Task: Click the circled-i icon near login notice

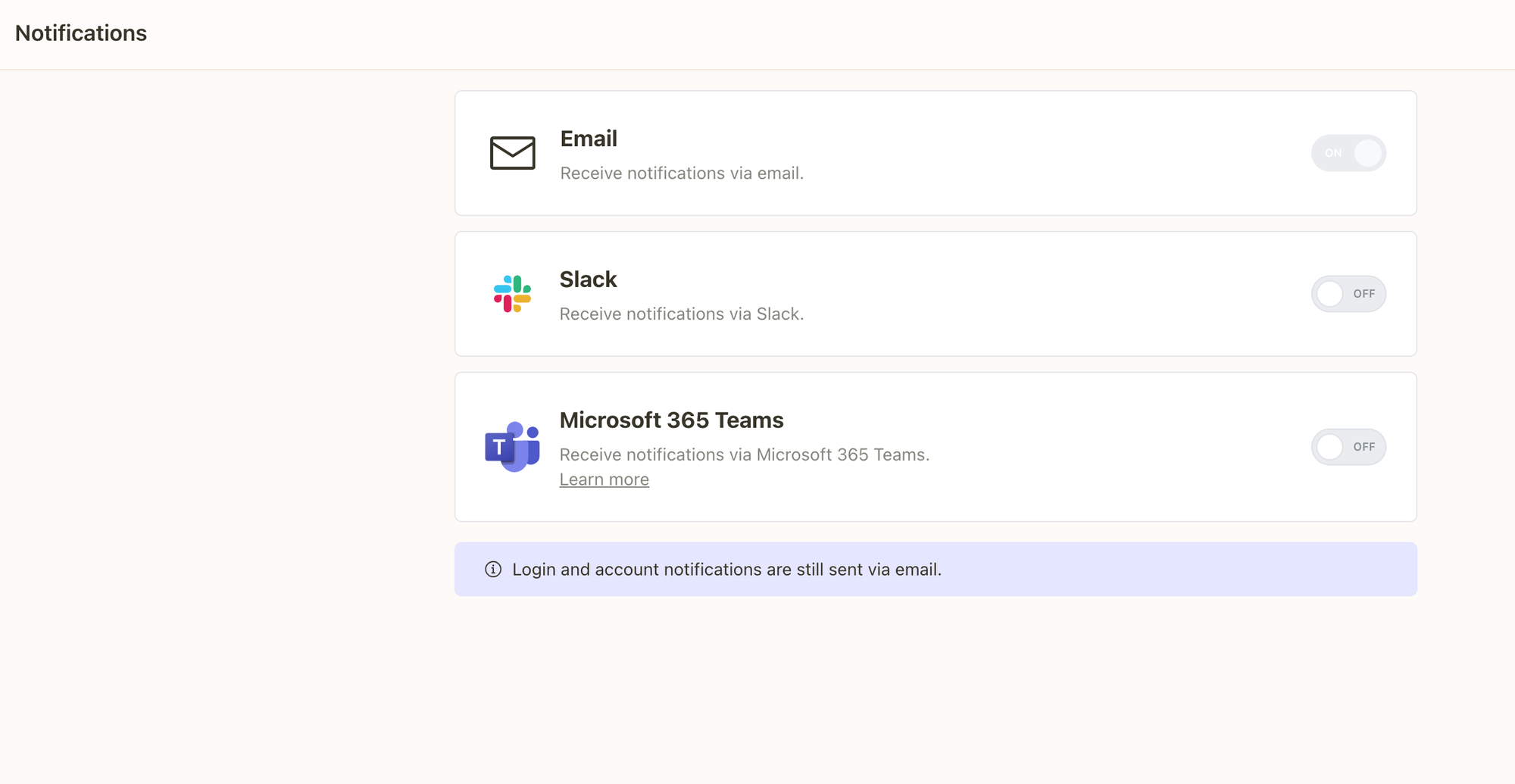Action: (493, 570)
